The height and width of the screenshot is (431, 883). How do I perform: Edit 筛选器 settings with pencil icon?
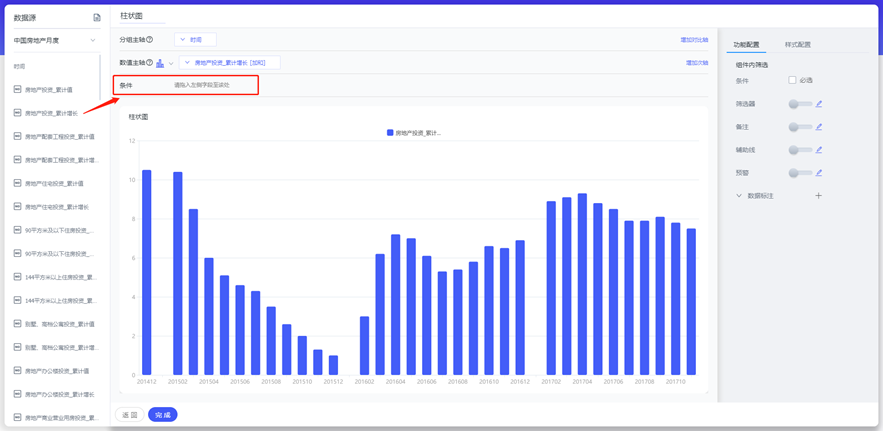click(x=819, y=104)
